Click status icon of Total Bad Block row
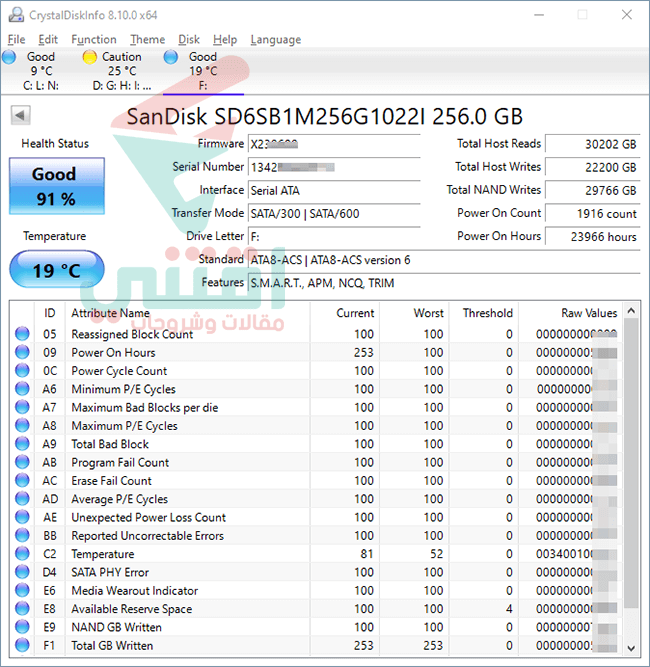This screenshot has height=667, width=650. point(22,443)
